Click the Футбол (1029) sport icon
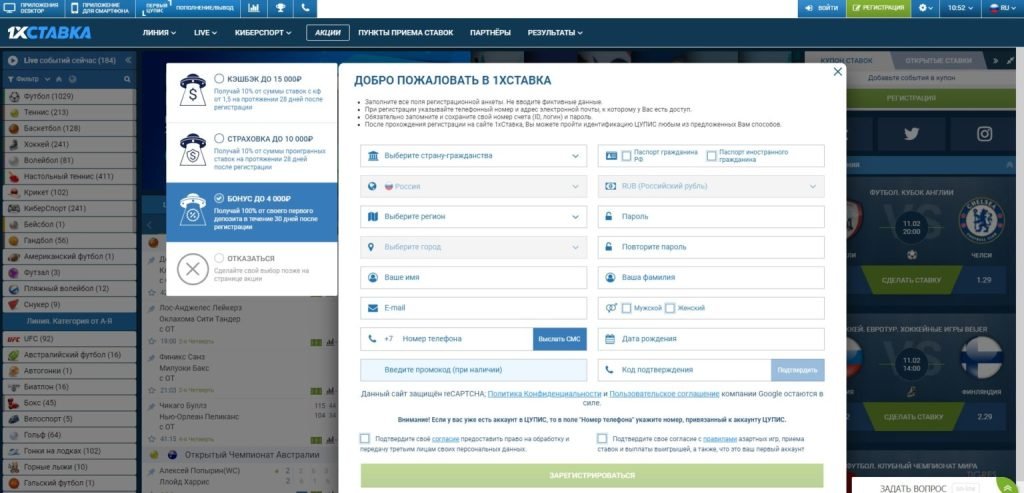This screenshot has width=1024, height=493. 13,96
